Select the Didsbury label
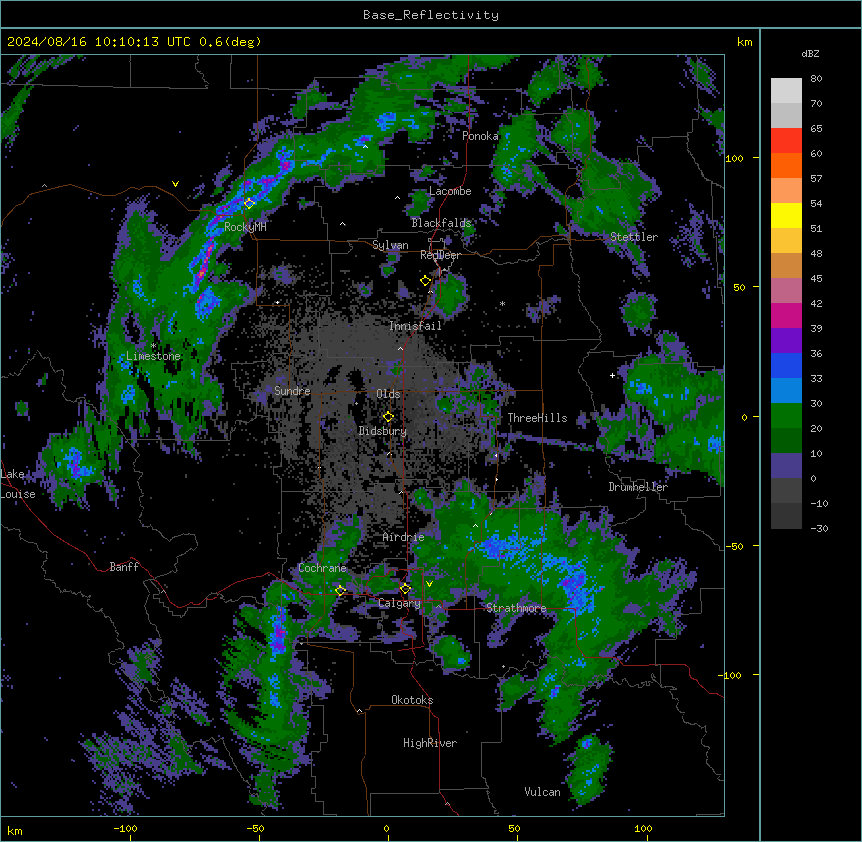The height and width of the screenshot is (842, 862). 383,431
